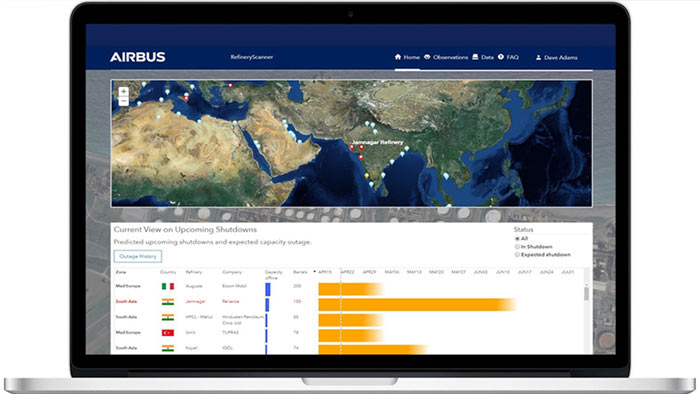Viewport: 700px width, 394px height.
Task: Click the Capacity offline column header
Action: point(274,274)
